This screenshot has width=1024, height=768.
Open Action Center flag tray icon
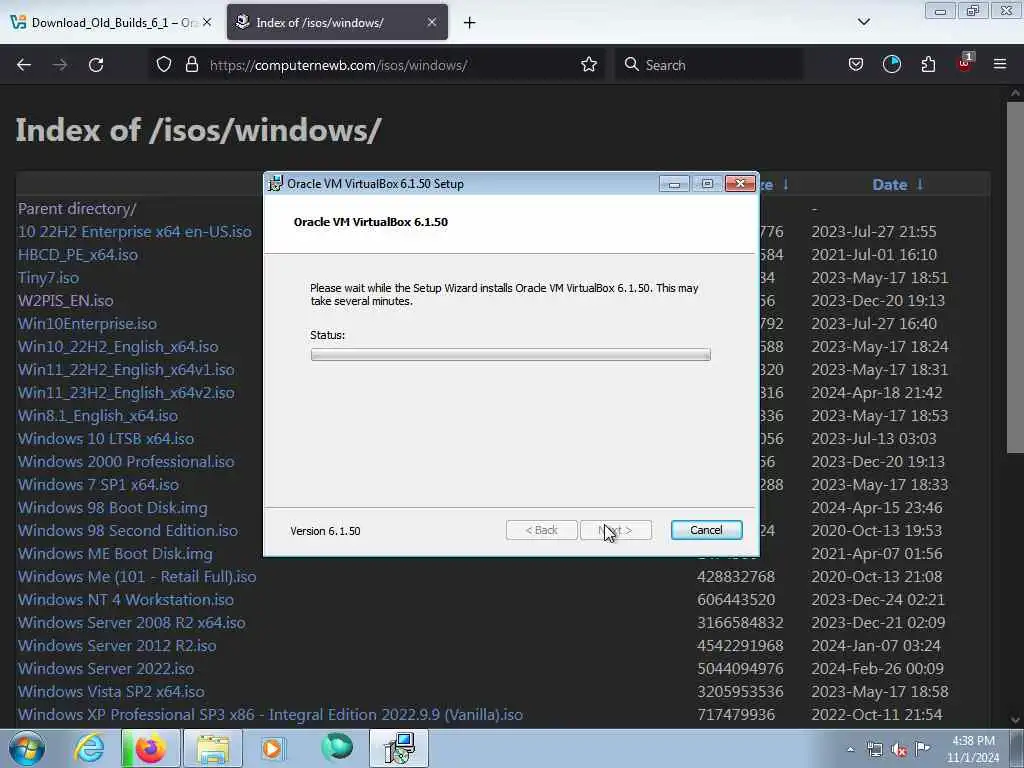point(922,749)
